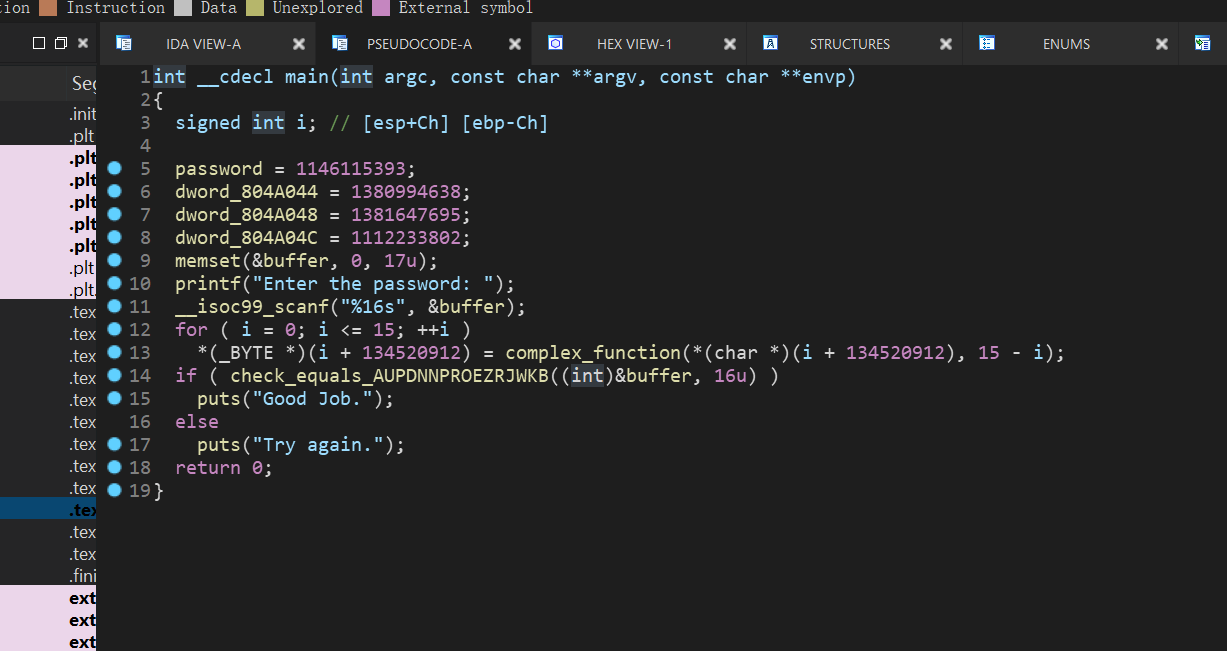Viewport: 1227px width, 651px height.
Task: Toggle breakpoint on the printf line
Action: [x=114, y=283]
